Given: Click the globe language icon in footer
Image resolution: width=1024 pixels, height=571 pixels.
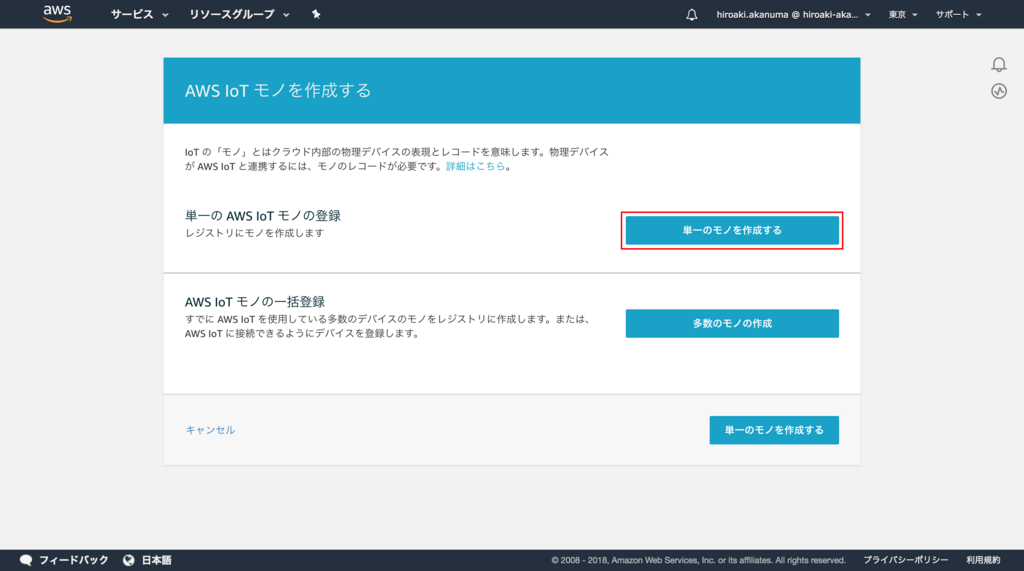Looking at the screenshot, I should (x=129, y=560).
